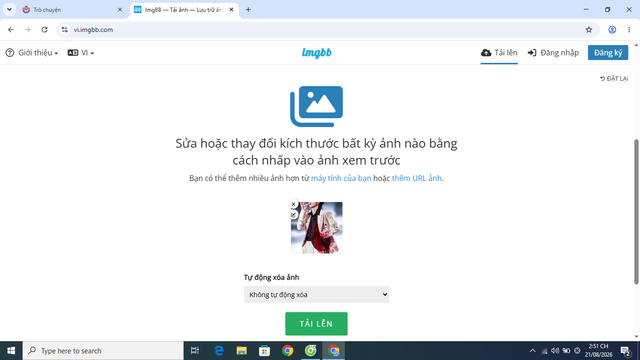View site information icon in address bar
This screenshot has width=640, height=360.
[x=64, y=29]
